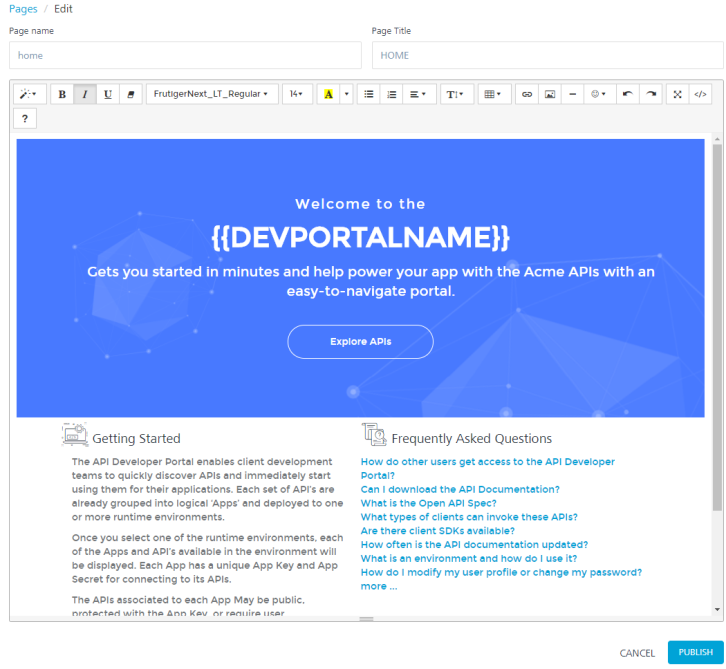Click the insert picture icon

pos(550,94)
